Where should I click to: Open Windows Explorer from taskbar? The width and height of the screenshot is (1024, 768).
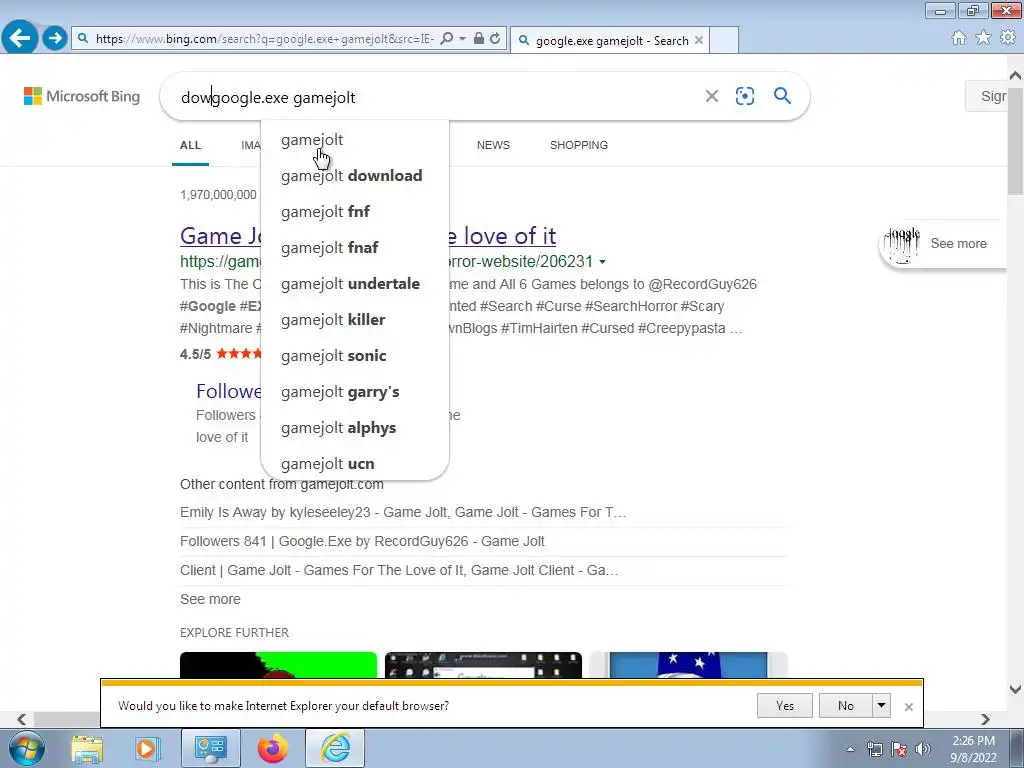[x=87, y=749]
